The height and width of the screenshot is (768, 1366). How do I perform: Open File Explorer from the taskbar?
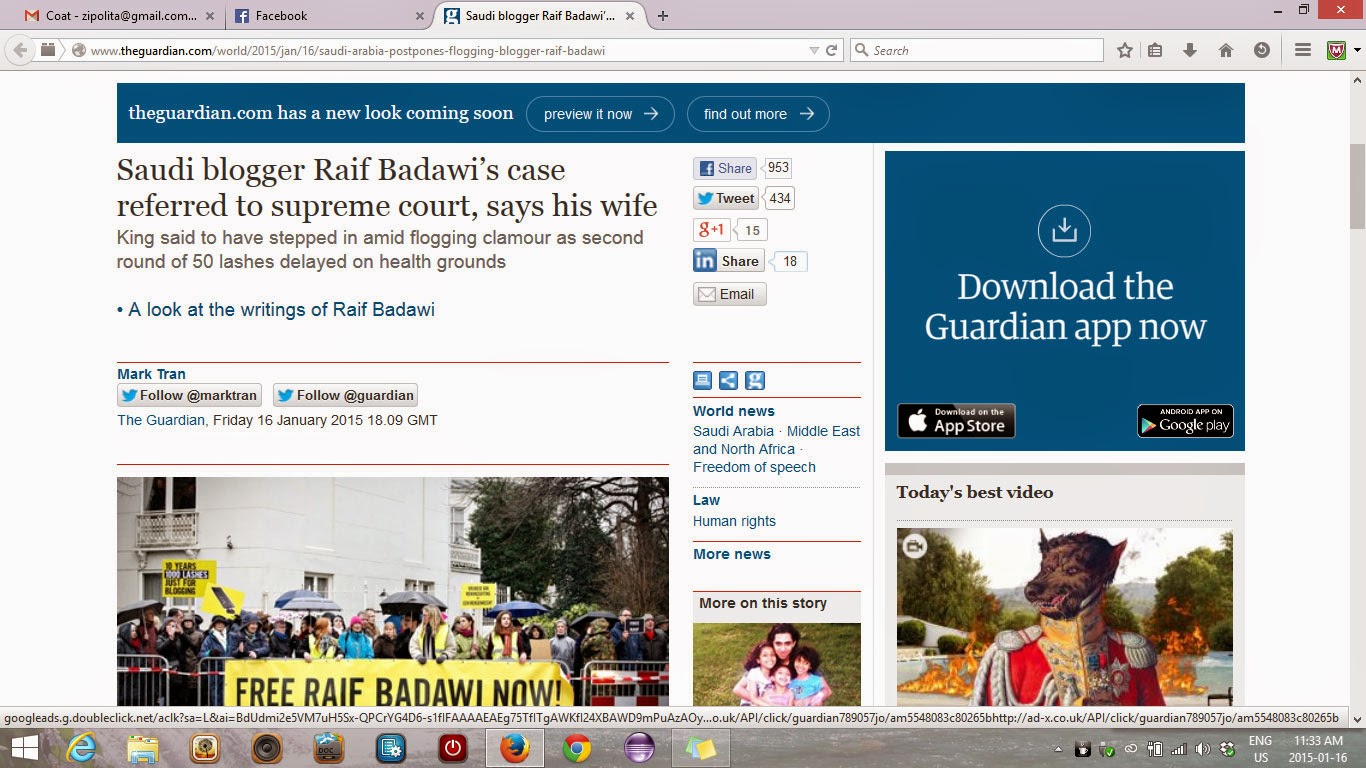143,748
